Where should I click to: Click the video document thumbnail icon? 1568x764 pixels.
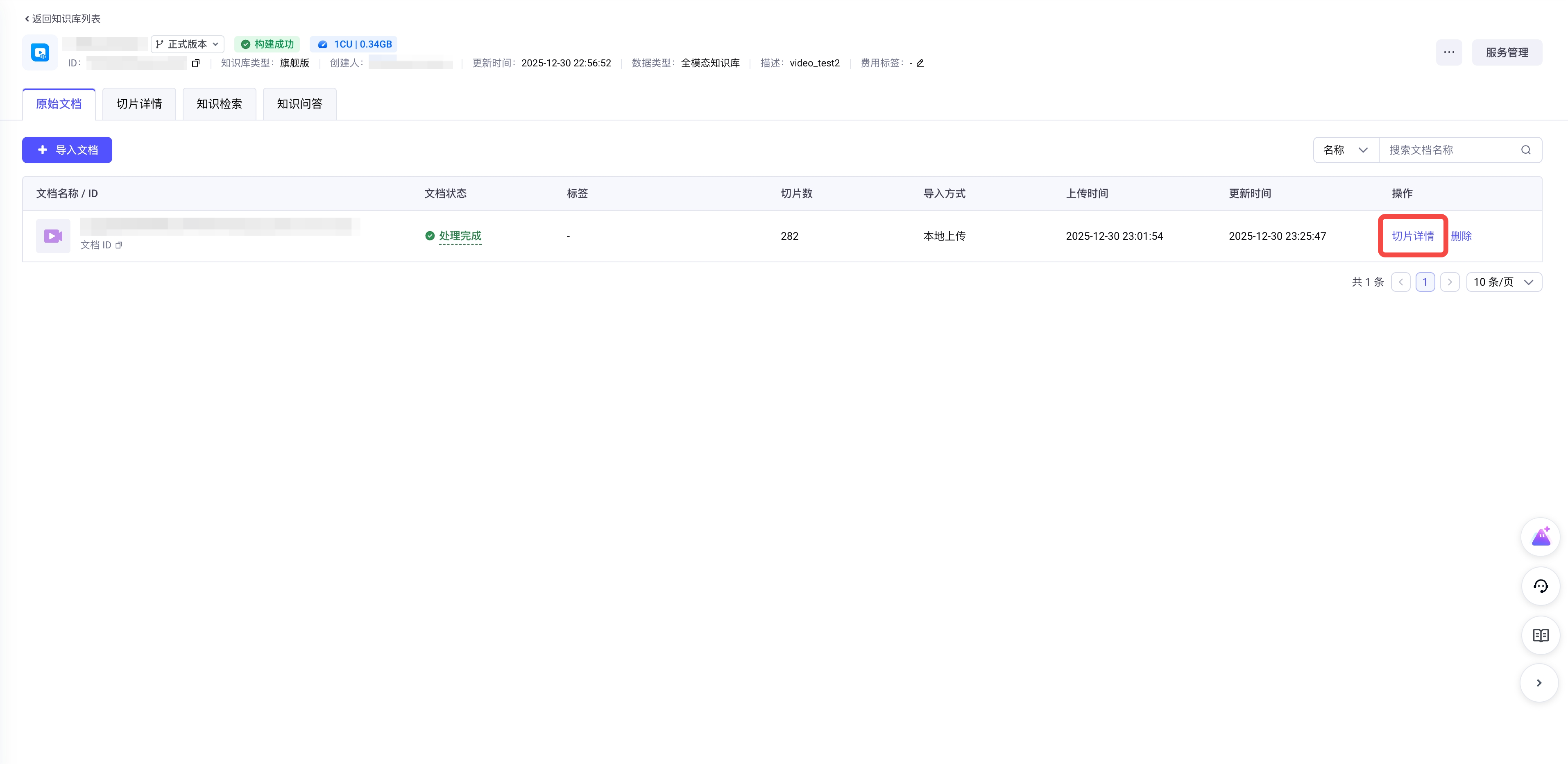(53, 236)
